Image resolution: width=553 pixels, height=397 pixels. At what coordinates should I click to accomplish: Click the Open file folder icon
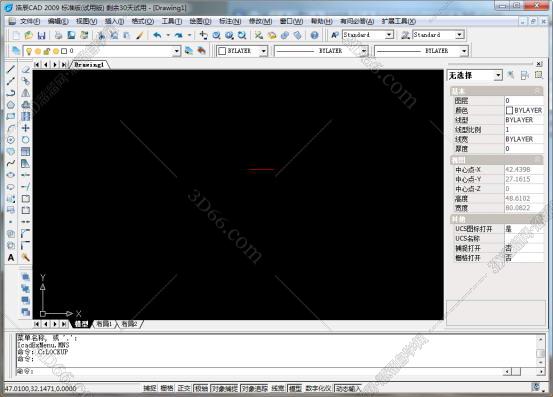click(29, 35)
